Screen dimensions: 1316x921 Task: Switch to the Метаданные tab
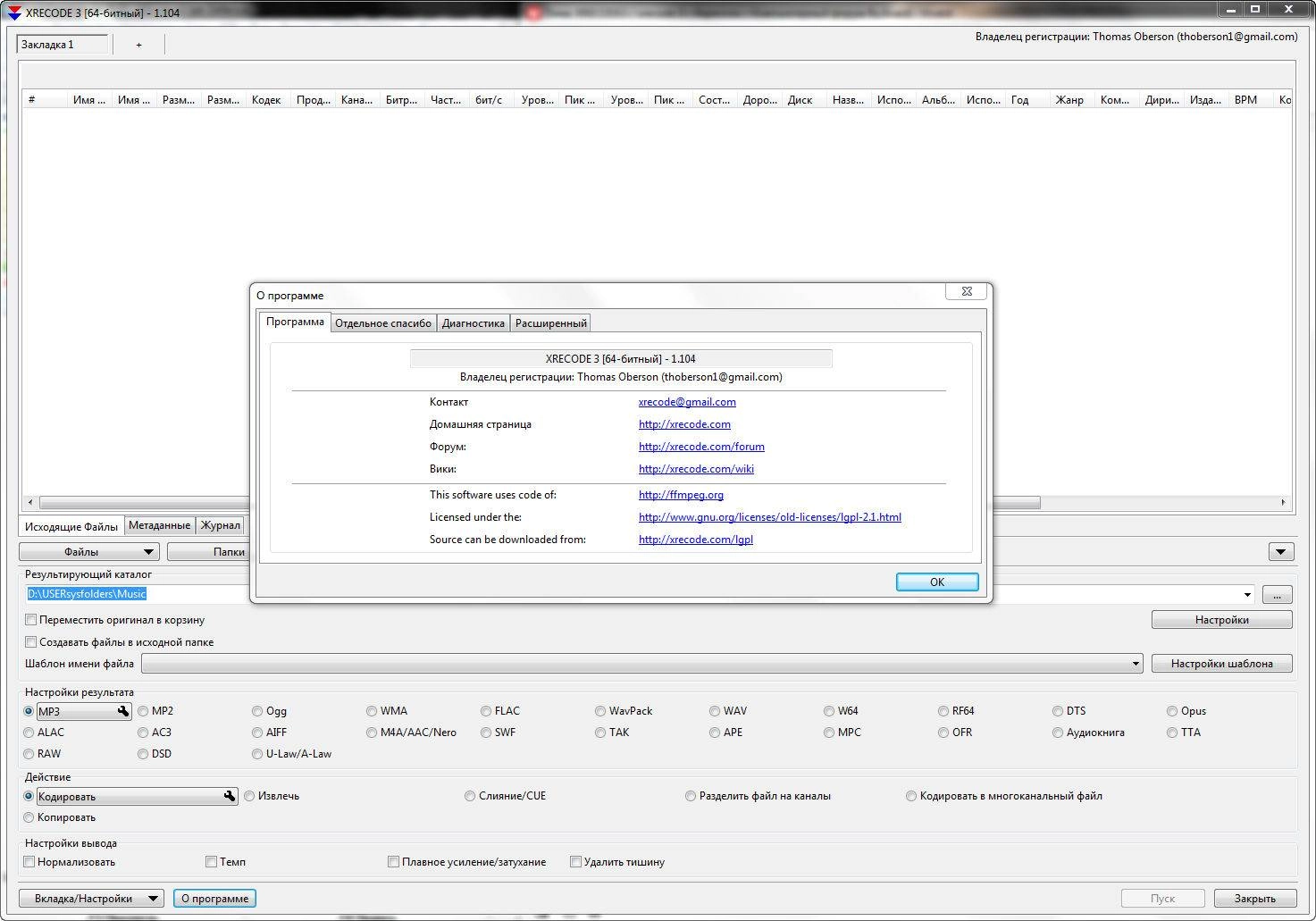(159, 525)
